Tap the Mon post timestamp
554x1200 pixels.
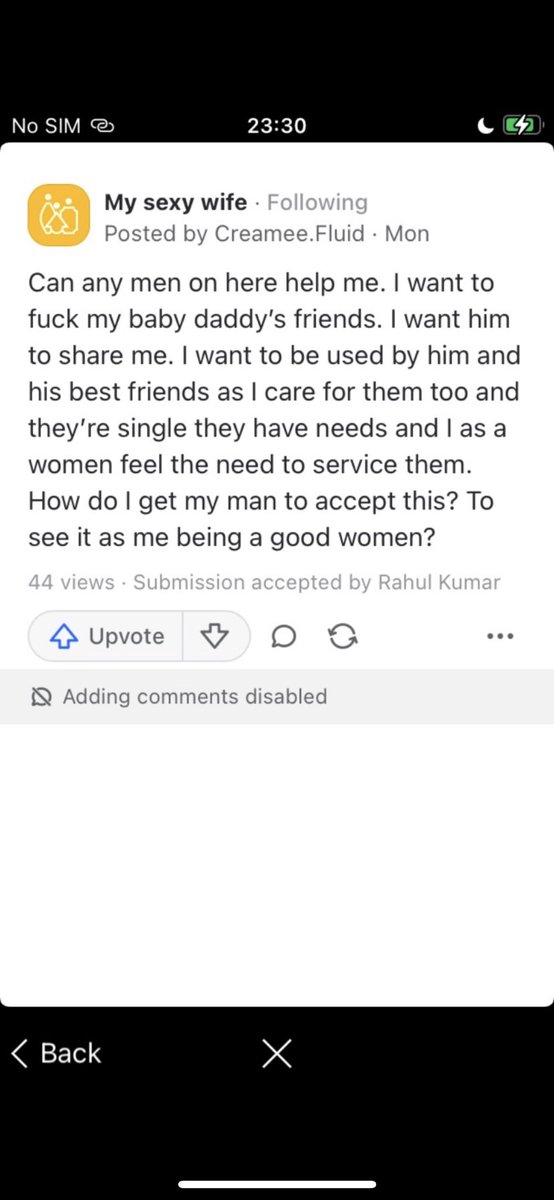(x=407, y=234)
